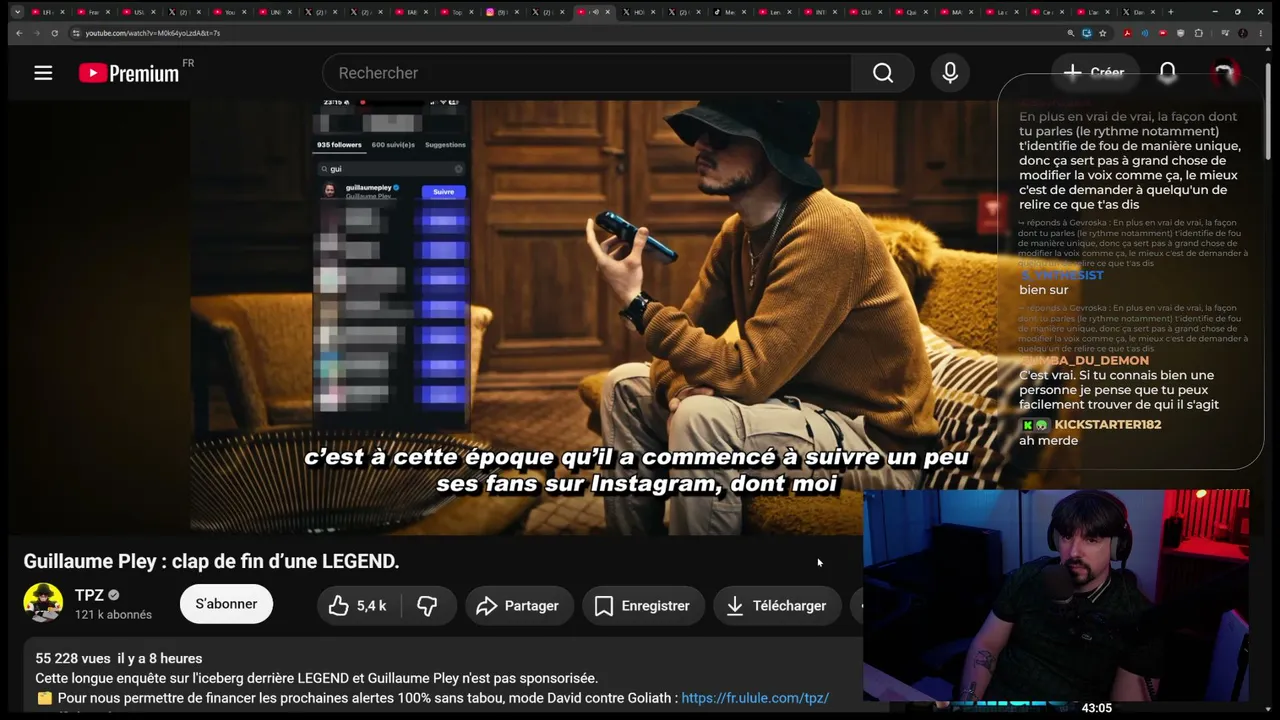Save the video with Enregistrer
This screenshot has height=720, width=1280.
point(642,606)
